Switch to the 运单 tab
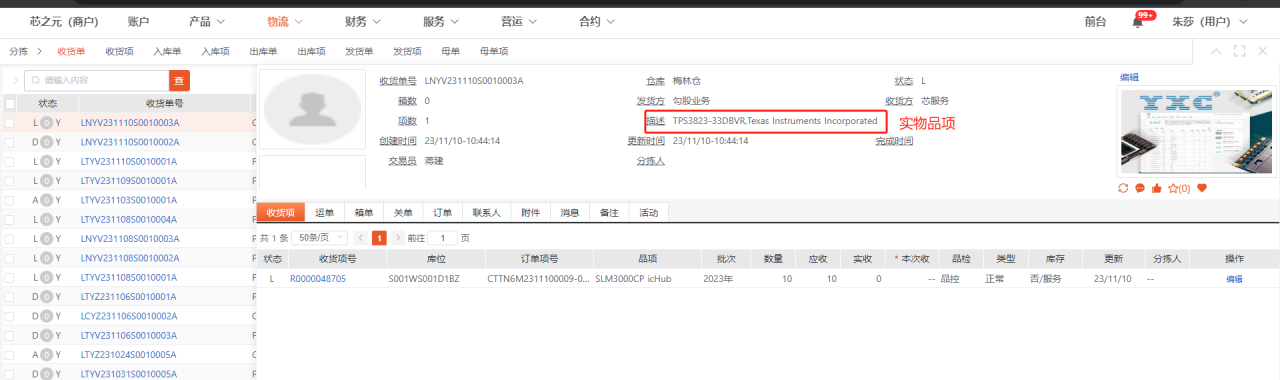The height and width of the screenshot is (380, 1280). coord(325,213)
